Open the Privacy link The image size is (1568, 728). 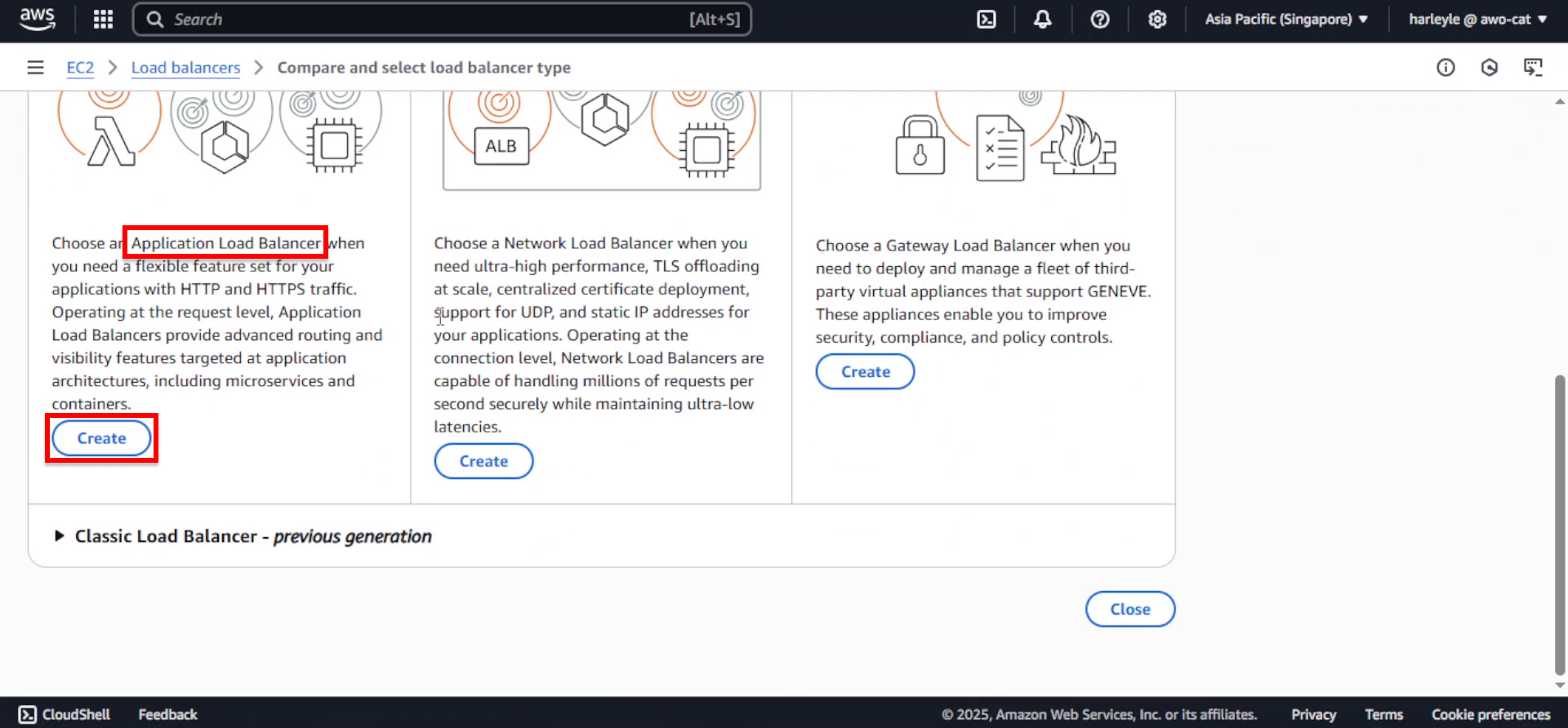(1313, 714)
